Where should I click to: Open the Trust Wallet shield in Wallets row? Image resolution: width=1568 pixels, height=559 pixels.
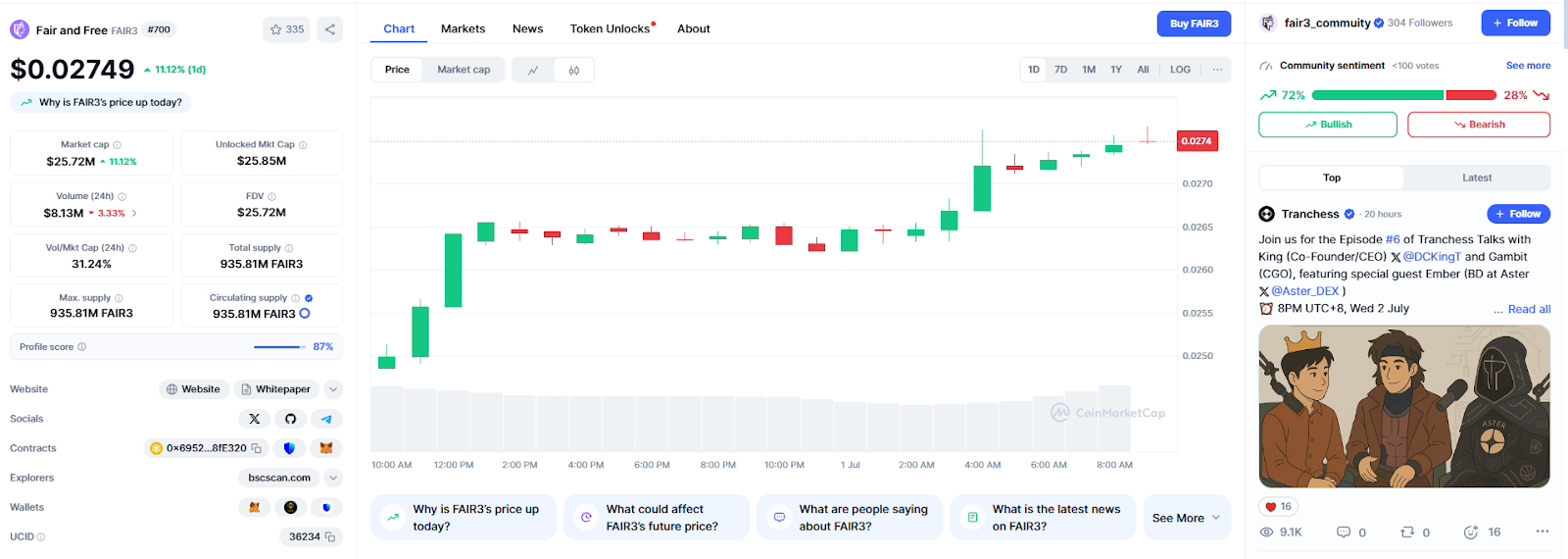(326, 507)
